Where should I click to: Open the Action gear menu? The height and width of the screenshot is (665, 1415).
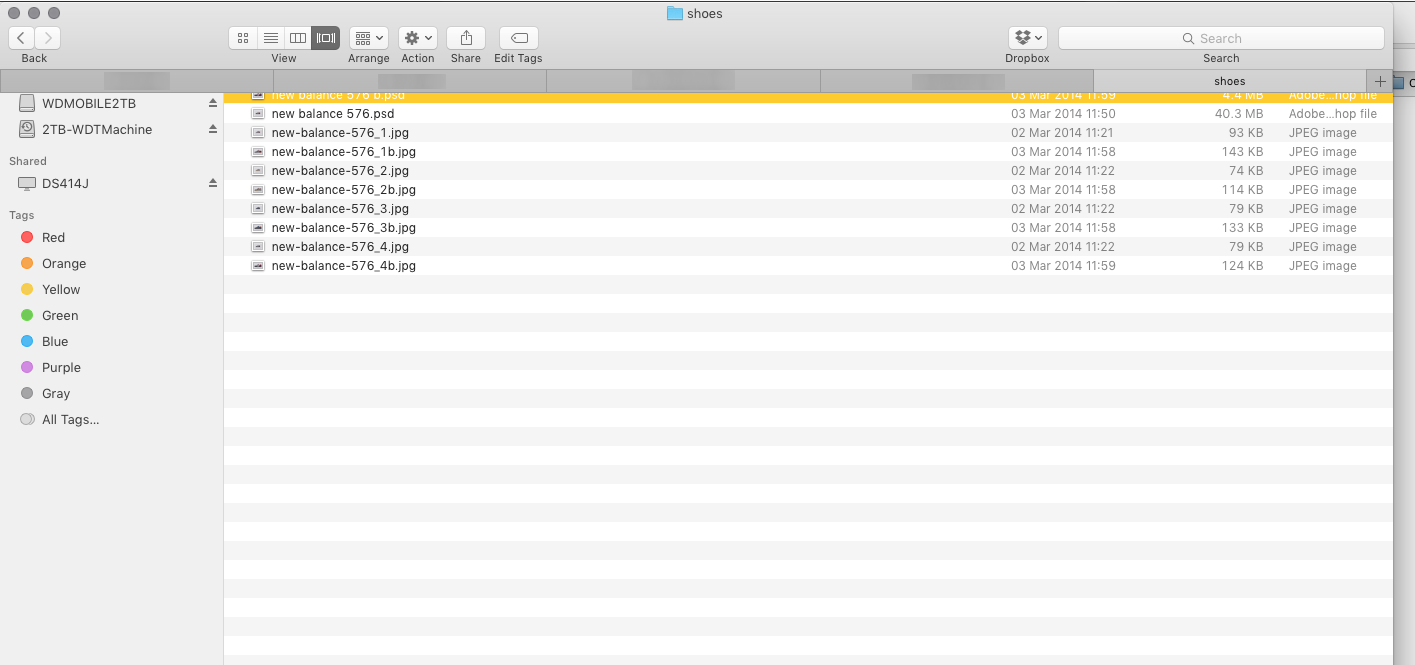pos(418,38)
